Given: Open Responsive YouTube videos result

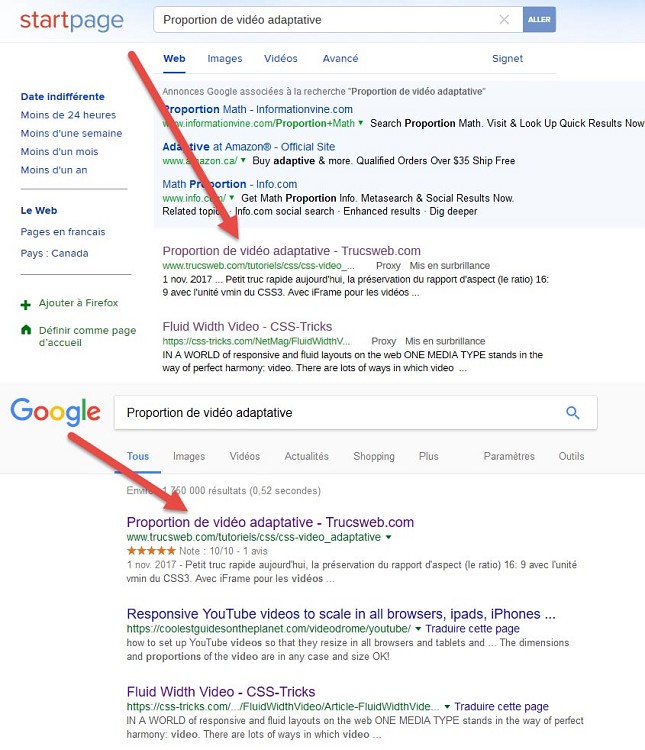Looking at the screenshot, I should (x=341, y=614).
